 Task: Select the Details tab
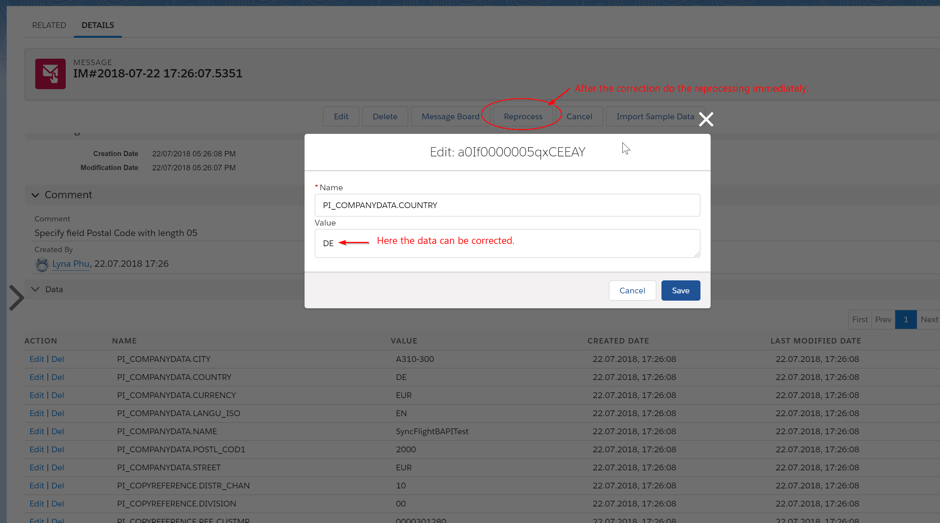pyautogui.click(x=97, y=25)
